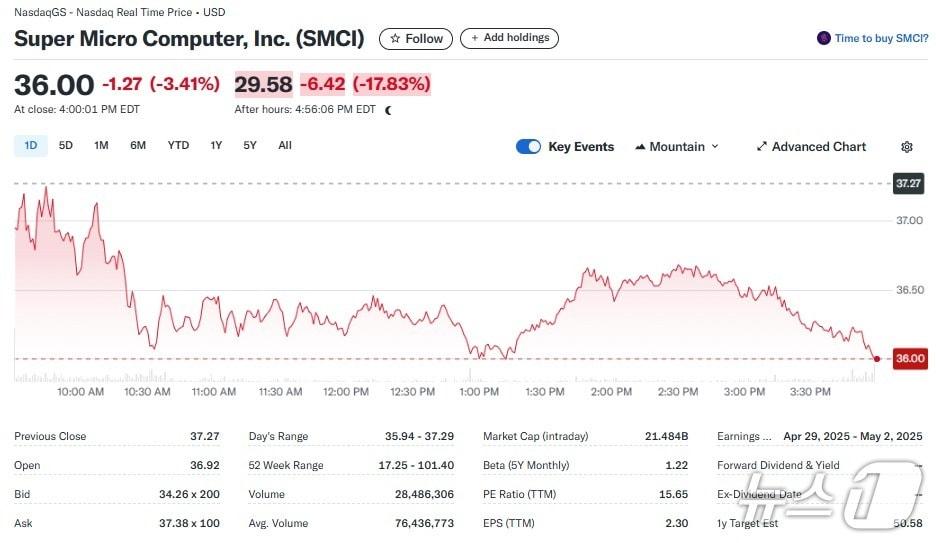Click the after-hours moon icon
The height and width of the screenshot is (543, 936).
click(388, 110)
